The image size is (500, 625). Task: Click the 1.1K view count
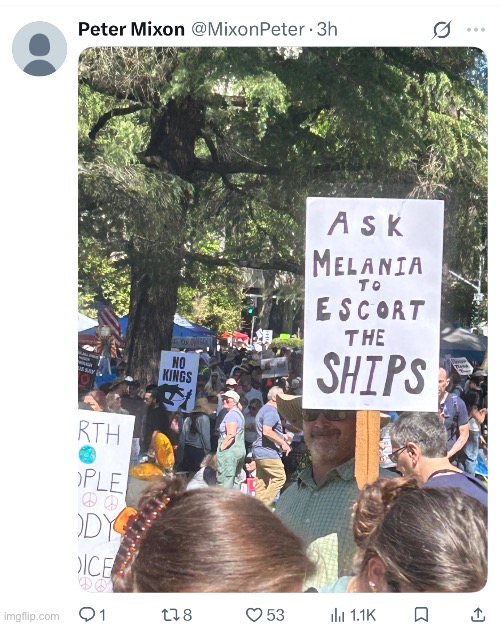click(362, 615)
